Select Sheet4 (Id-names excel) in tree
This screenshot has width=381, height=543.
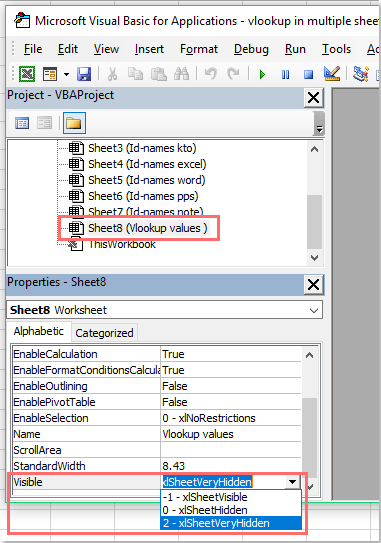coord(147,164)
